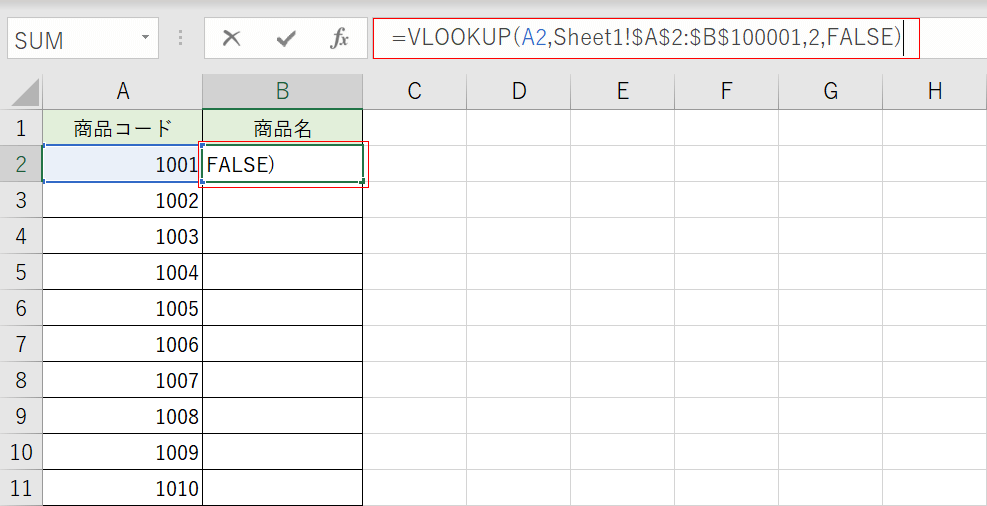Select all cells using corner triangle
987x506 pixels.
(25, 93)
